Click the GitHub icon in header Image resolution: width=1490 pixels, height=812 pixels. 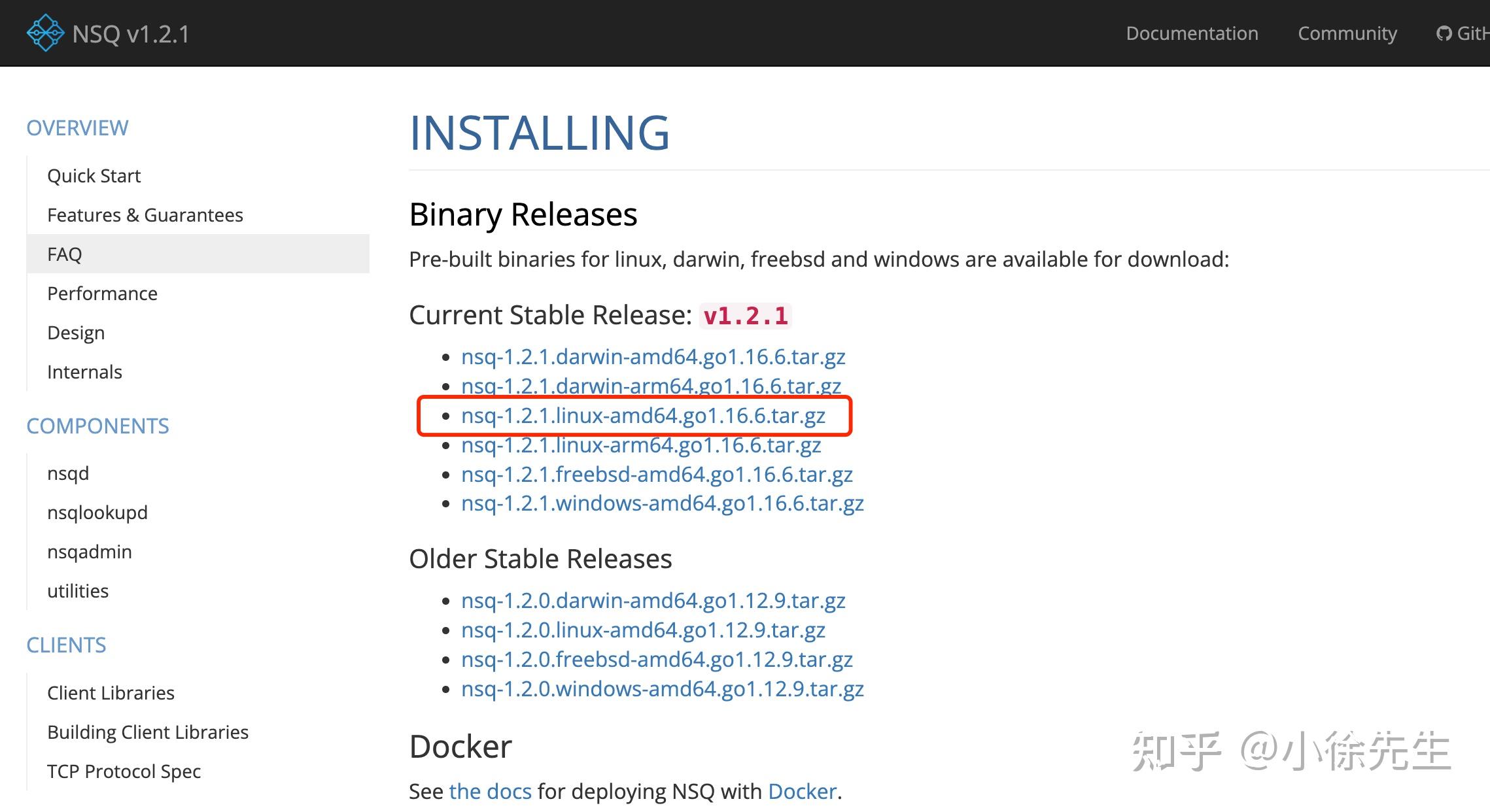pyautogui.click(x=1443, y=33)
